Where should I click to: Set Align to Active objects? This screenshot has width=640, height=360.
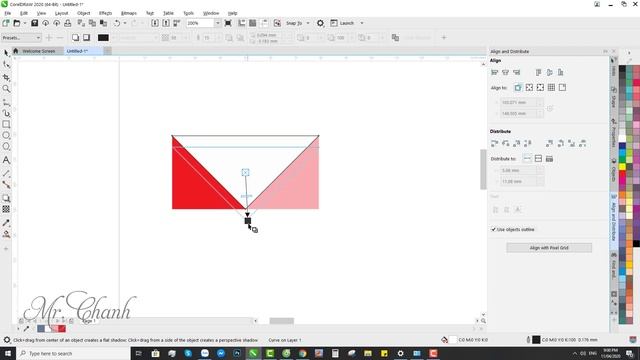tap(518, 87)
